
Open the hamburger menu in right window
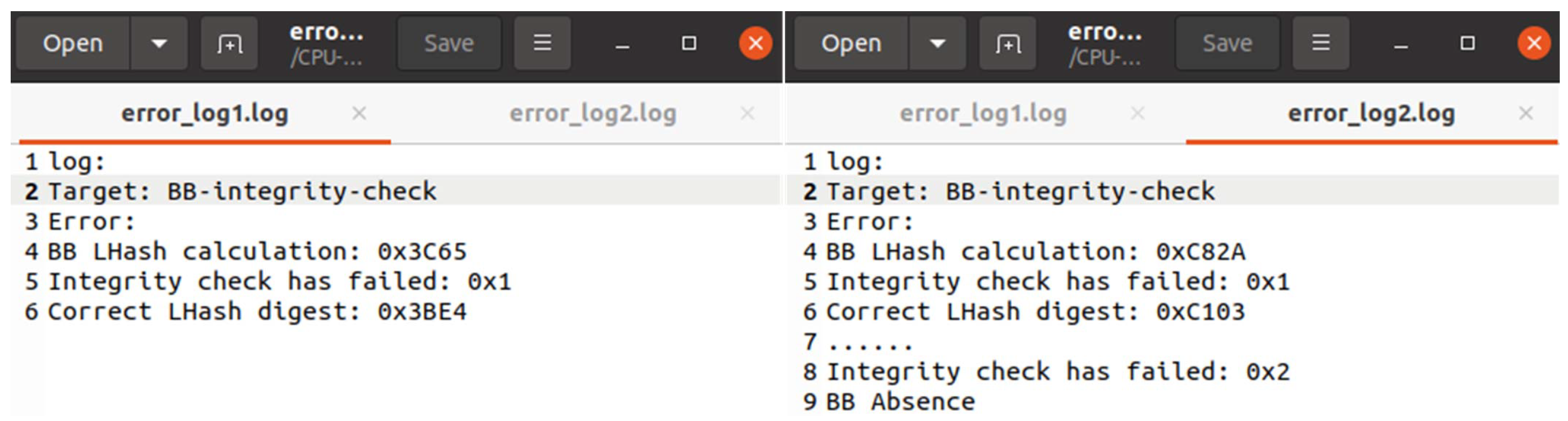pos(1320,43)
